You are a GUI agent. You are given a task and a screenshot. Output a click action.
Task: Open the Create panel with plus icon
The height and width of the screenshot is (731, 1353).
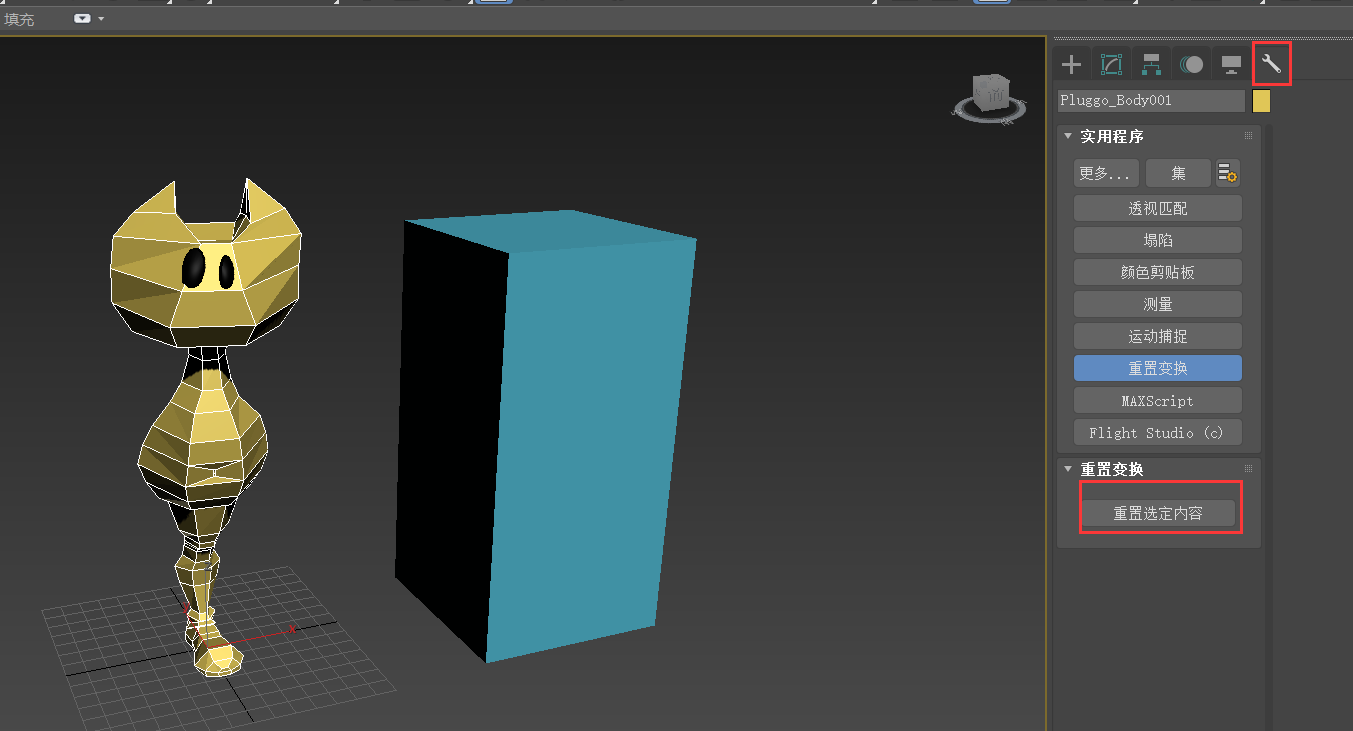point(1070,63)
